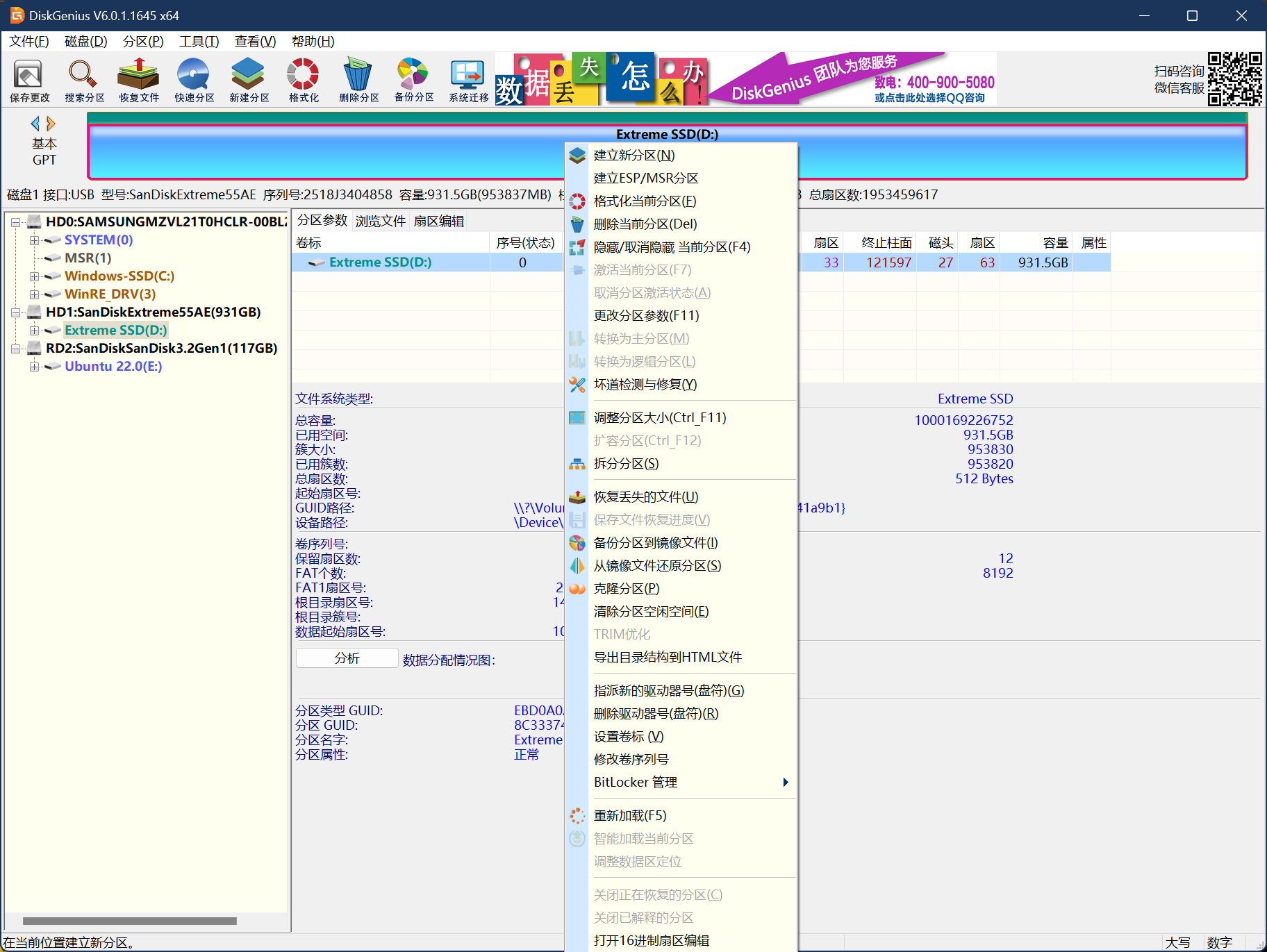The image size is (1267, 952).
Task: Expand the Windows-SSD(C:) partition node
Action: (33, 276)
